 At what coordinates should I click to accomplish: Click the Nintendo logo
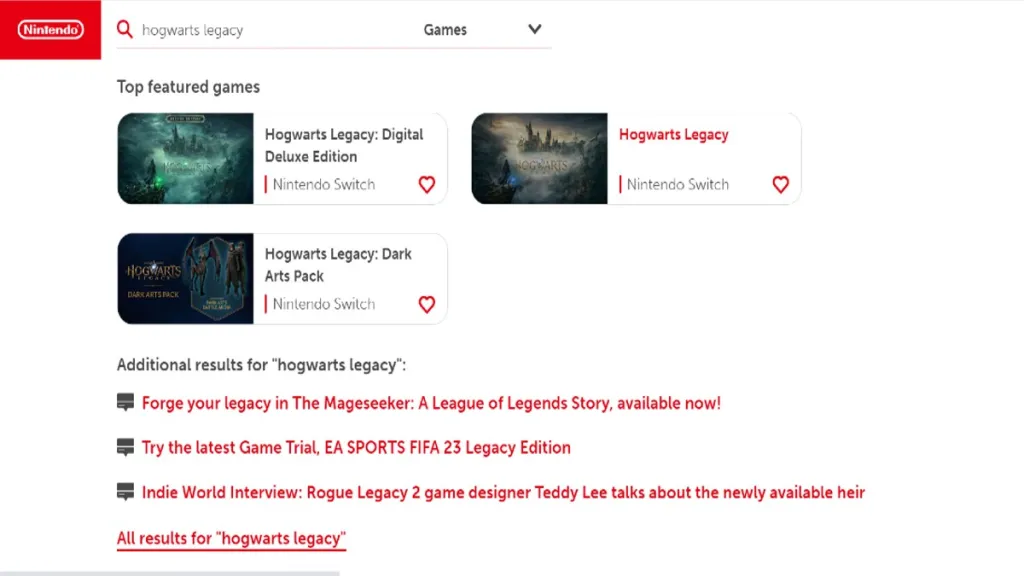[x=50, y=30]
